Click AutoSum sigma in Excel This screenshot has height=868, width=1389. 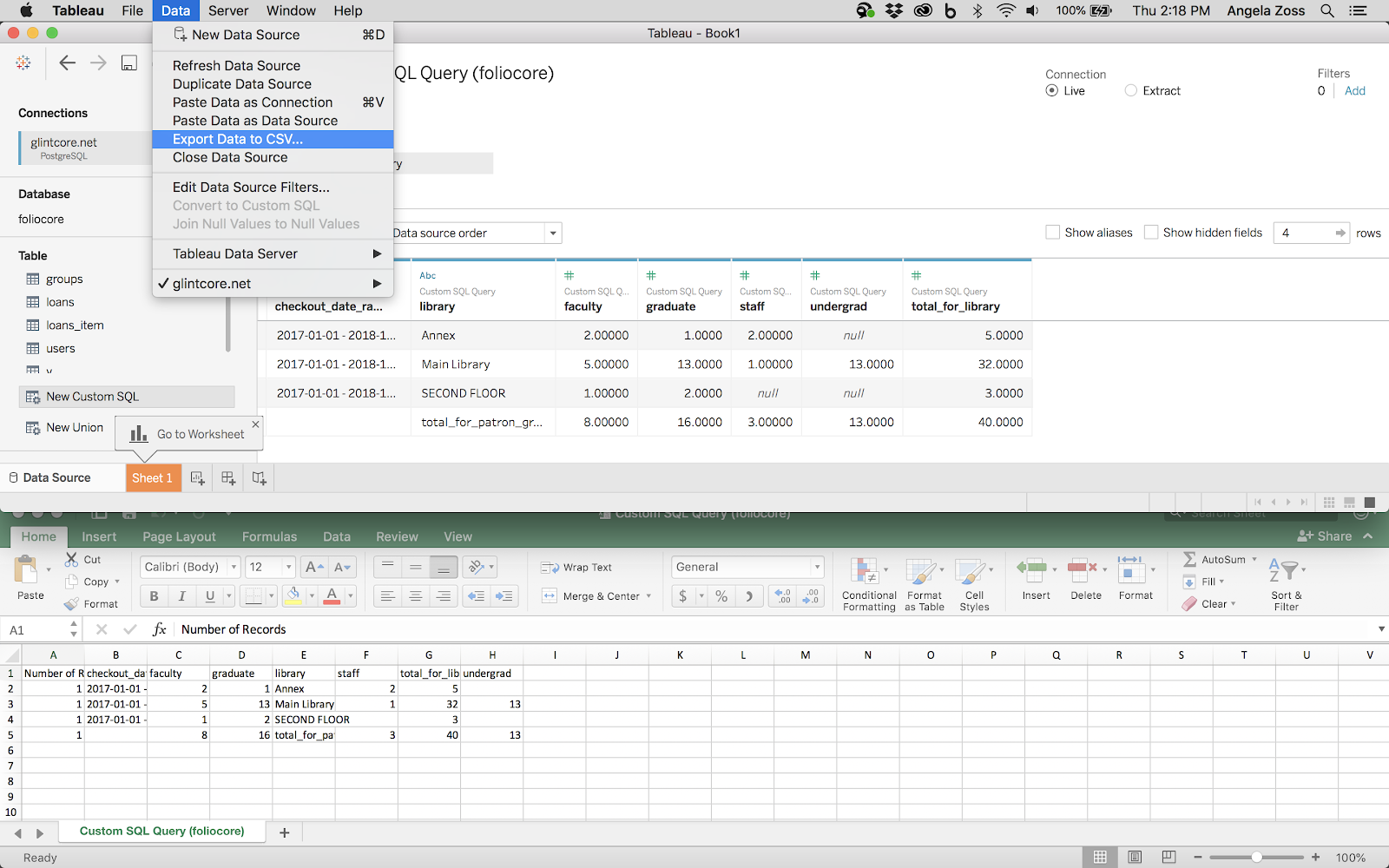[1190, 559]
